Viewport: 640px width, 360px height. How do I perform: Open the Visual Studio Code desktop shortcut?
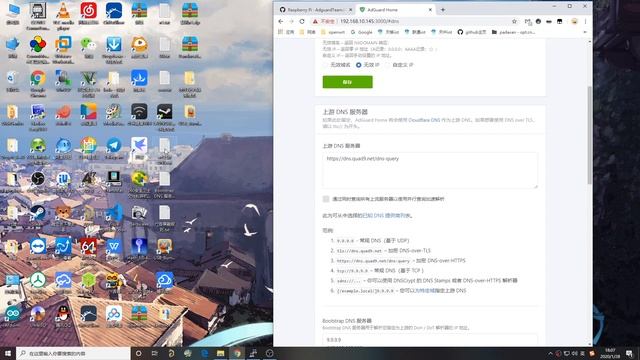click(x=114, y=213)
